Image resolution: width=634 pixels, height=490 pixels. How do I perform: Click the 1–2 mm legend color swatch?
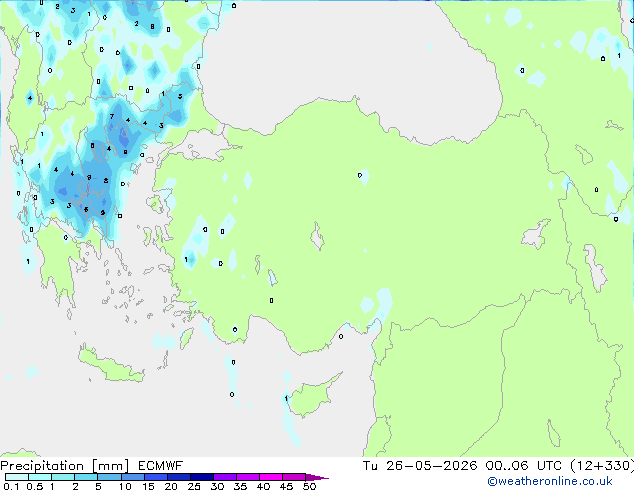[x=63, y=477]
